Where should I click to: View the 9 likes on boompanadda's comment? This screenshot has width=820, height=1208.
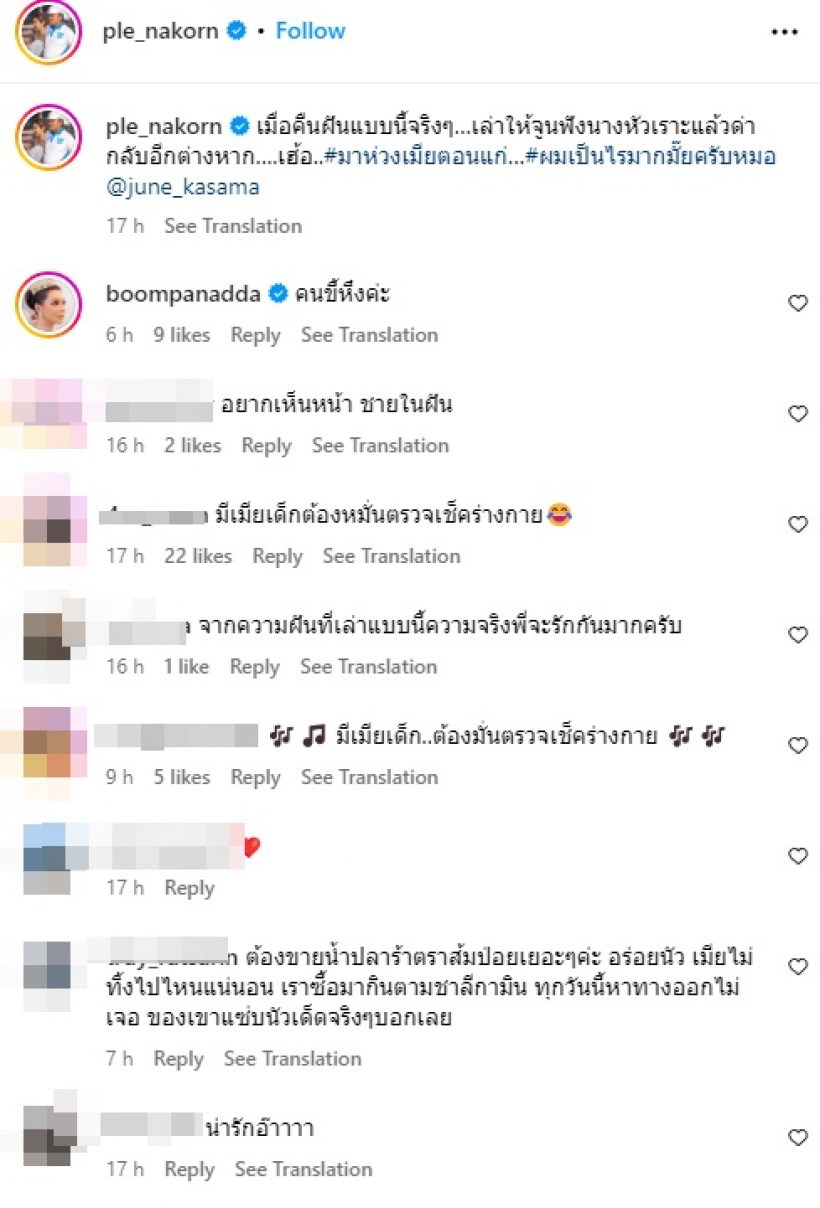tap(182, 335)
